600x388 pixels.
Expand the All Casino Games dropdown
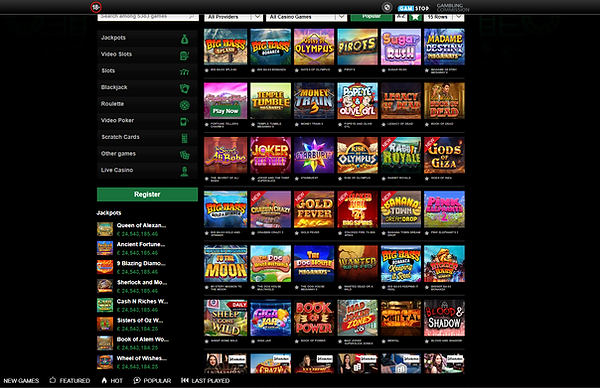pyautogui.click(x=307, y=17)
